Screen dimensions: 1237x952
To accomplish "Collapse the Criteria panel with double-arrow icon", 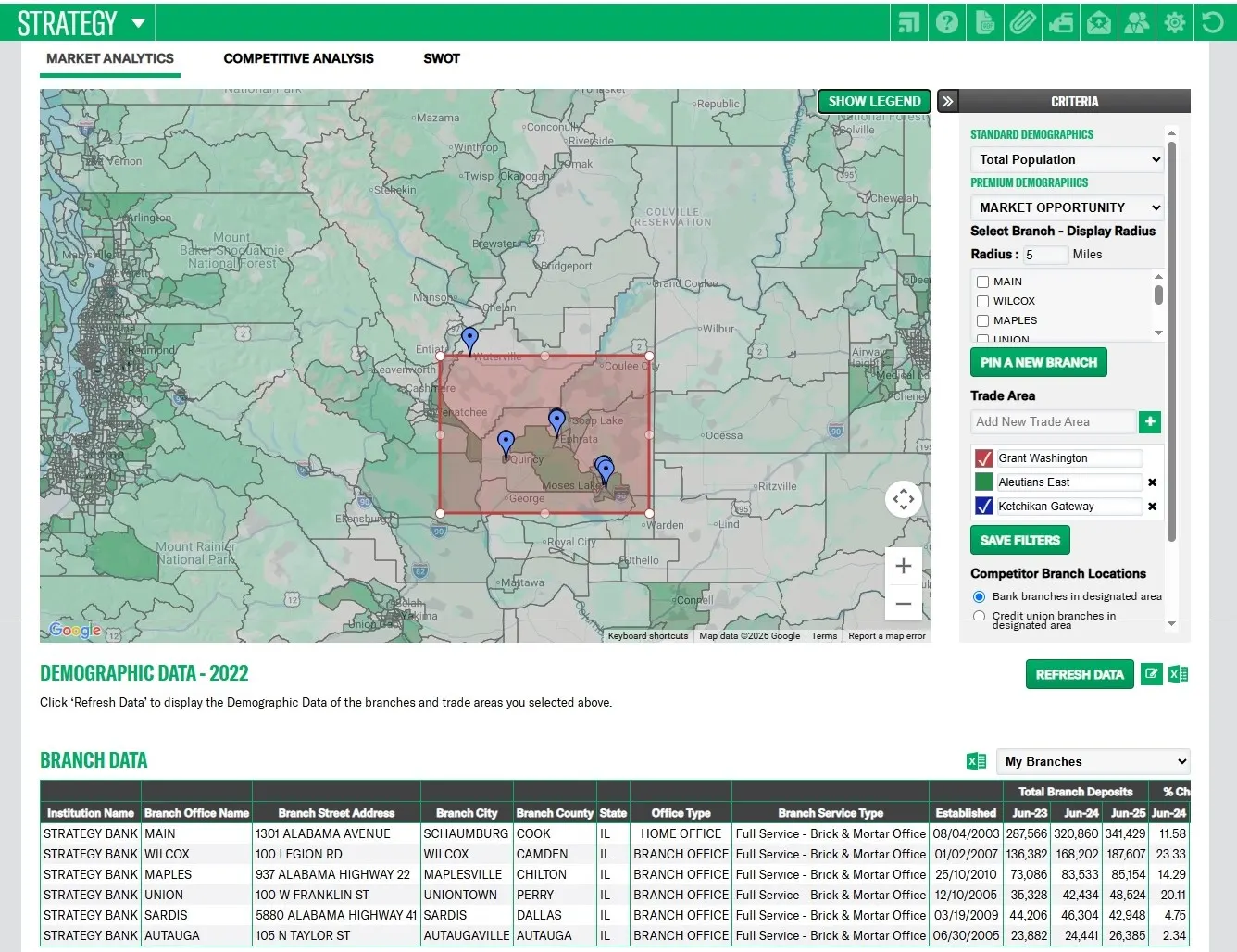I will 947,102.
